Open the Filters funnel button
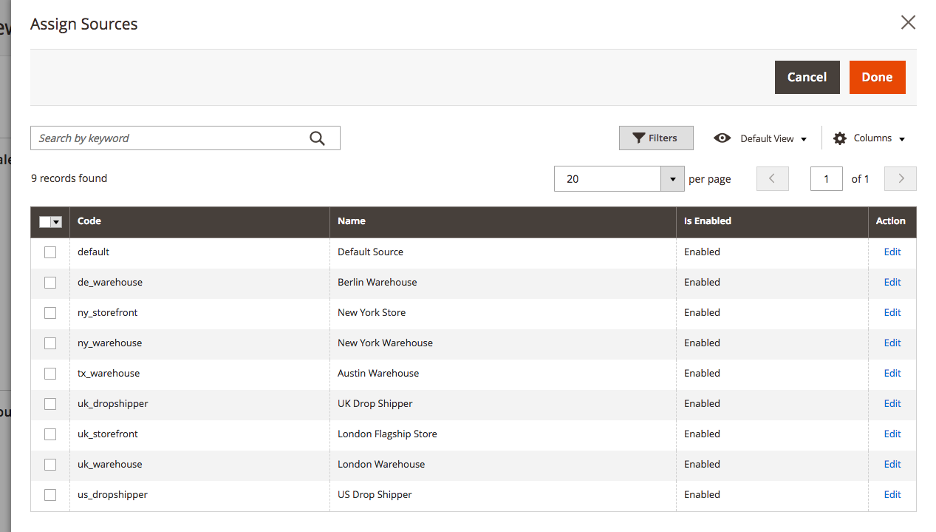The width and height of the screenshot is (936, 532). coord(656,138)
